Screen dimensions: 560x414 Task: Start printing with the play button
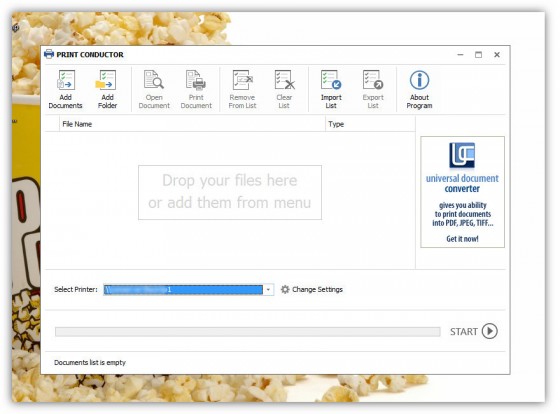490,331
